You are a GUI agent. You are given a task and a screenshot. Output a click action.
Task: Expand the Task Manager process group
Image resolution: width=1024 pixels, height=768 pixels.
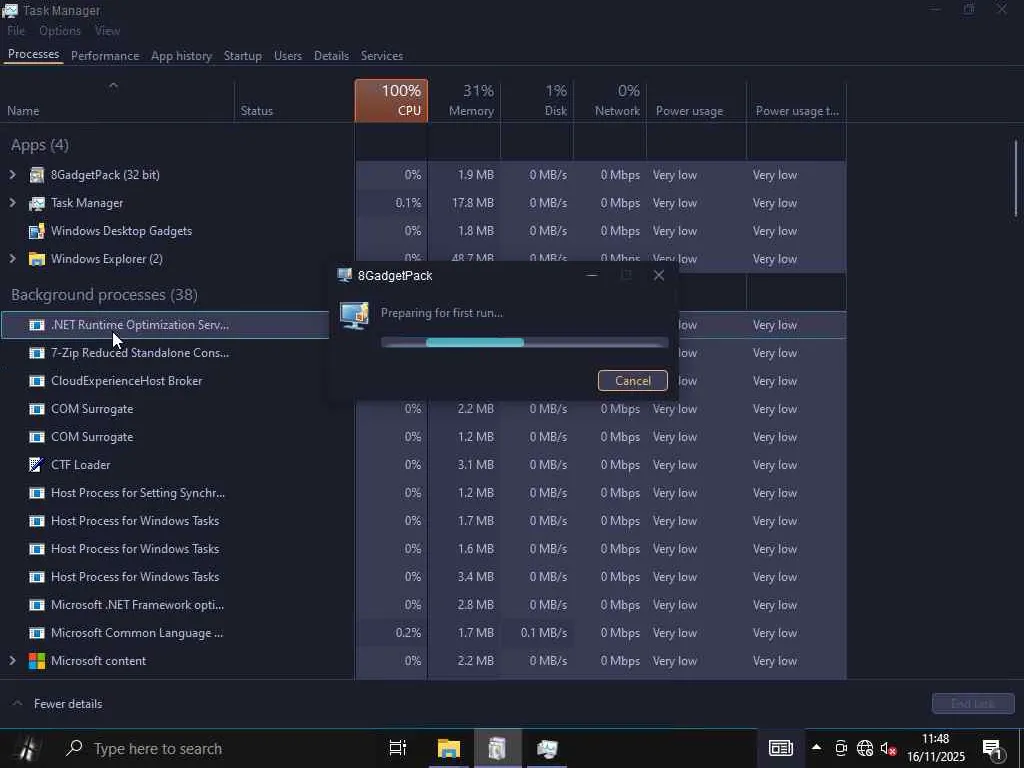pos(12,203)
